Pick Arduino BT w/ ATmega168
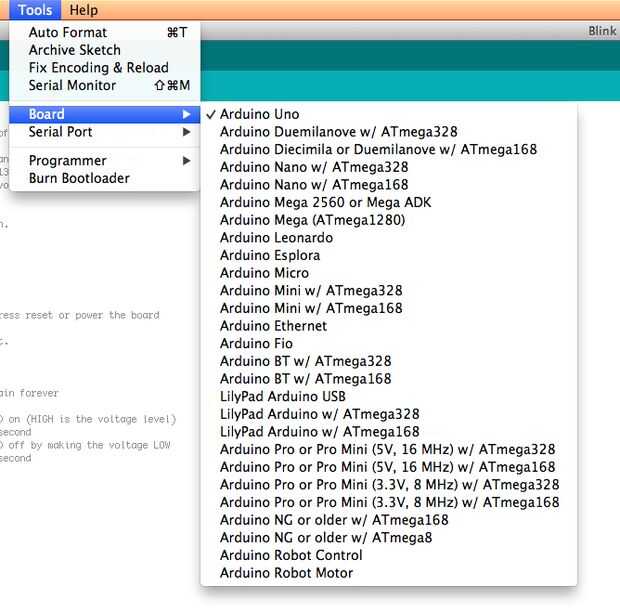This screenshot has width=620, height=612. tap(389, 379)
